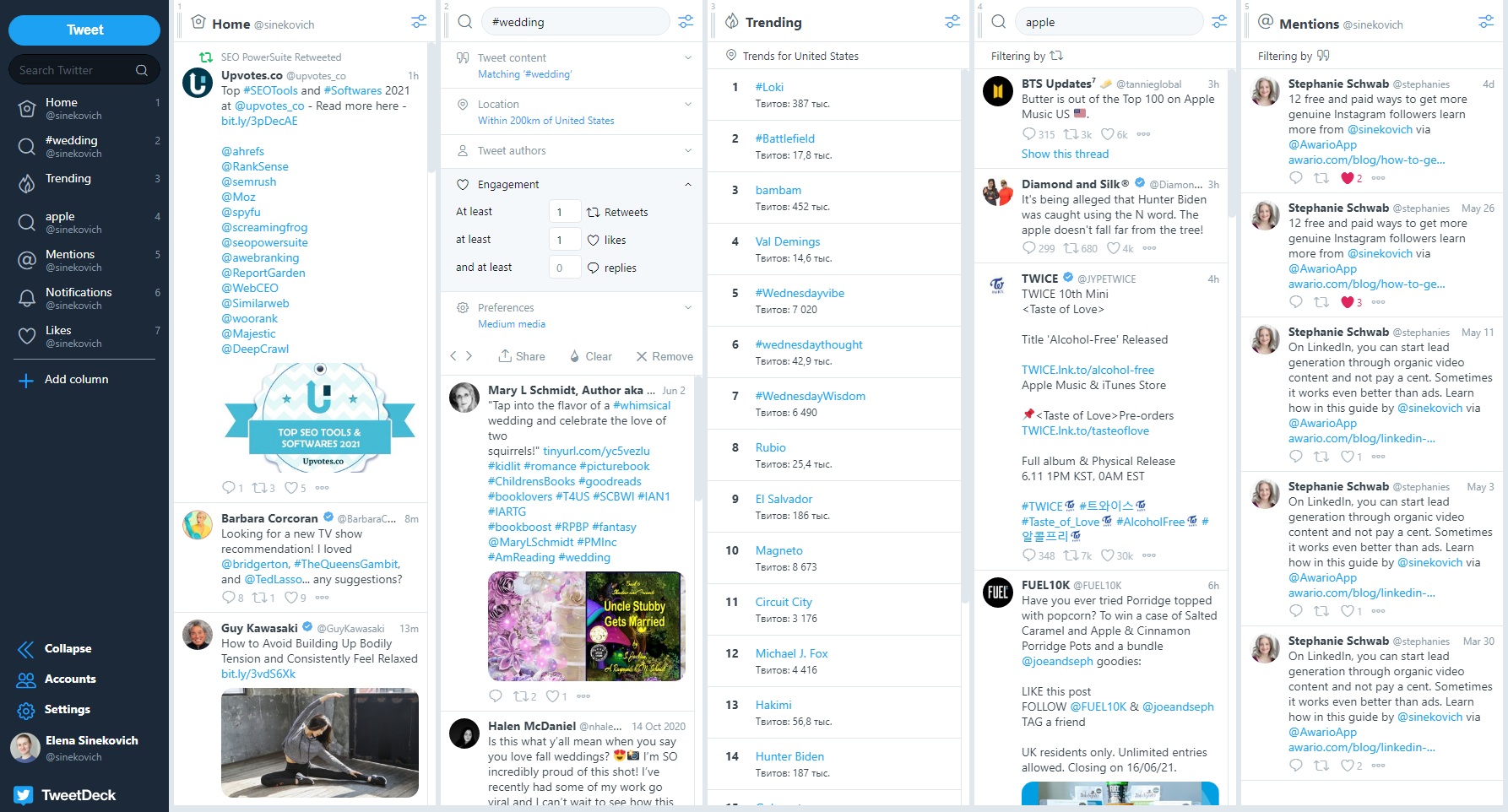The height and width of the screenshot is (812, 1508).
Task: Retweet the Diamond and Silk tweet
Action: (1071, 247)
